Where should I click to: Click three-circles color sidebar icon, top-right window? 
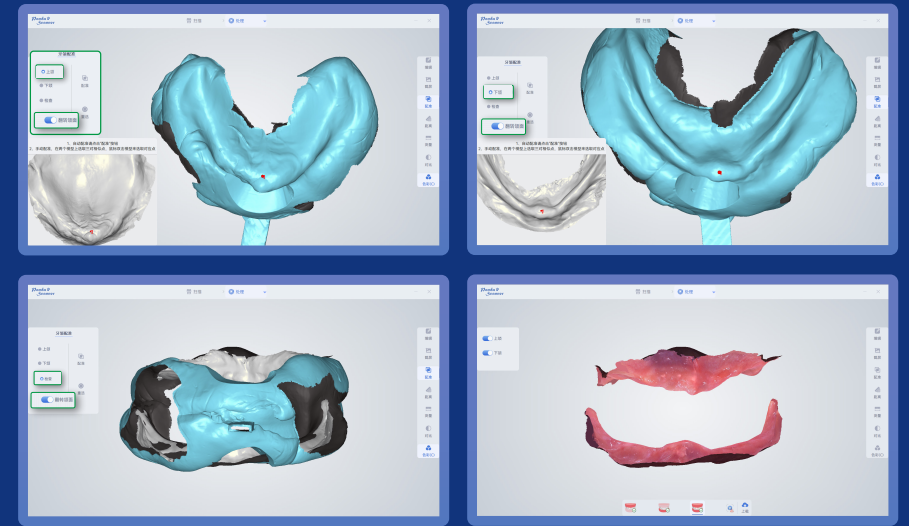point(877,179)
